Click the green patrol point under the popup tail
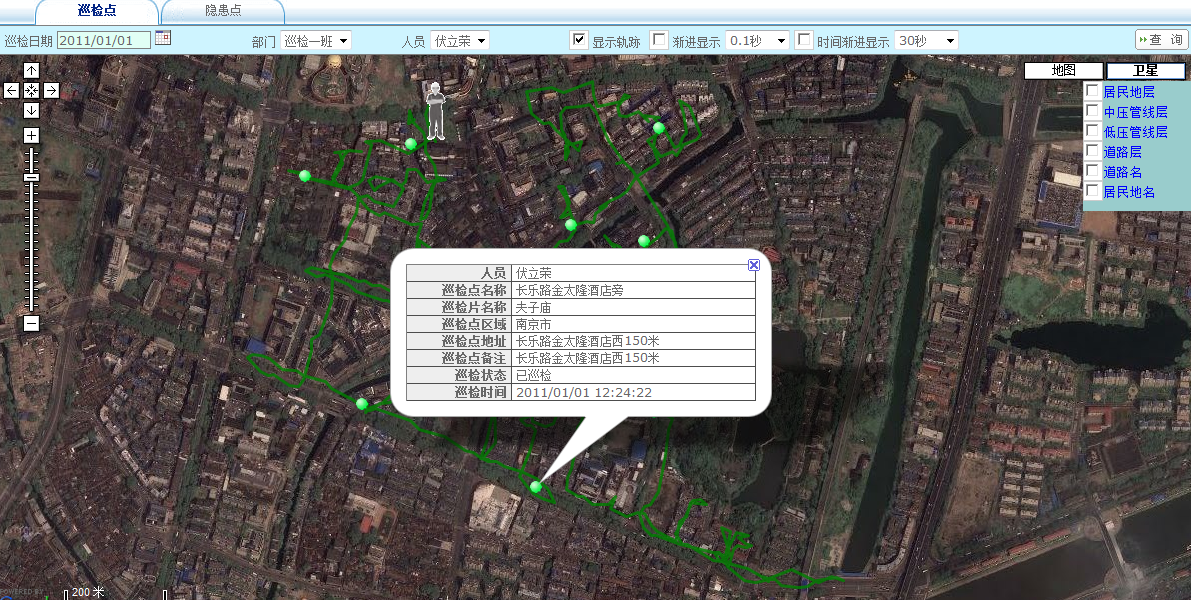This screenshot has height=600, width=1191. coord(536,486)
